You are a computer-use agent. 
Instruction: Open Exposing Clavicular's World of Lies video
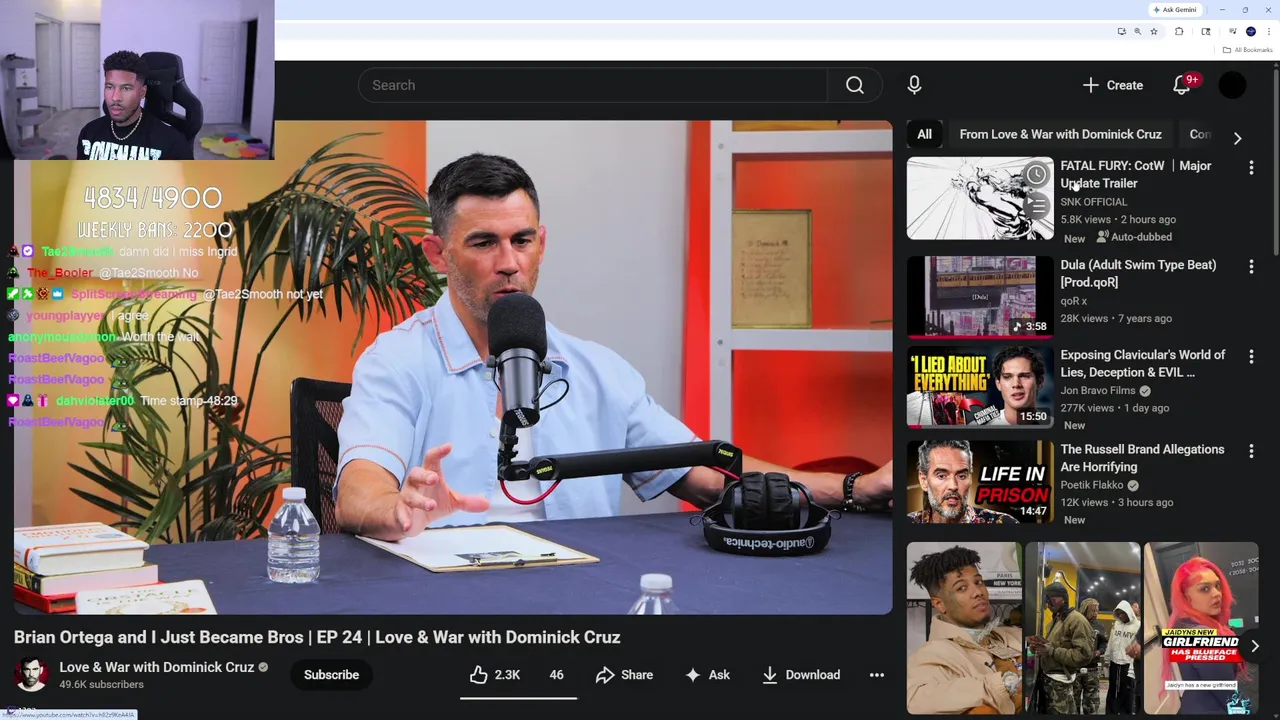click(1142, 363)
